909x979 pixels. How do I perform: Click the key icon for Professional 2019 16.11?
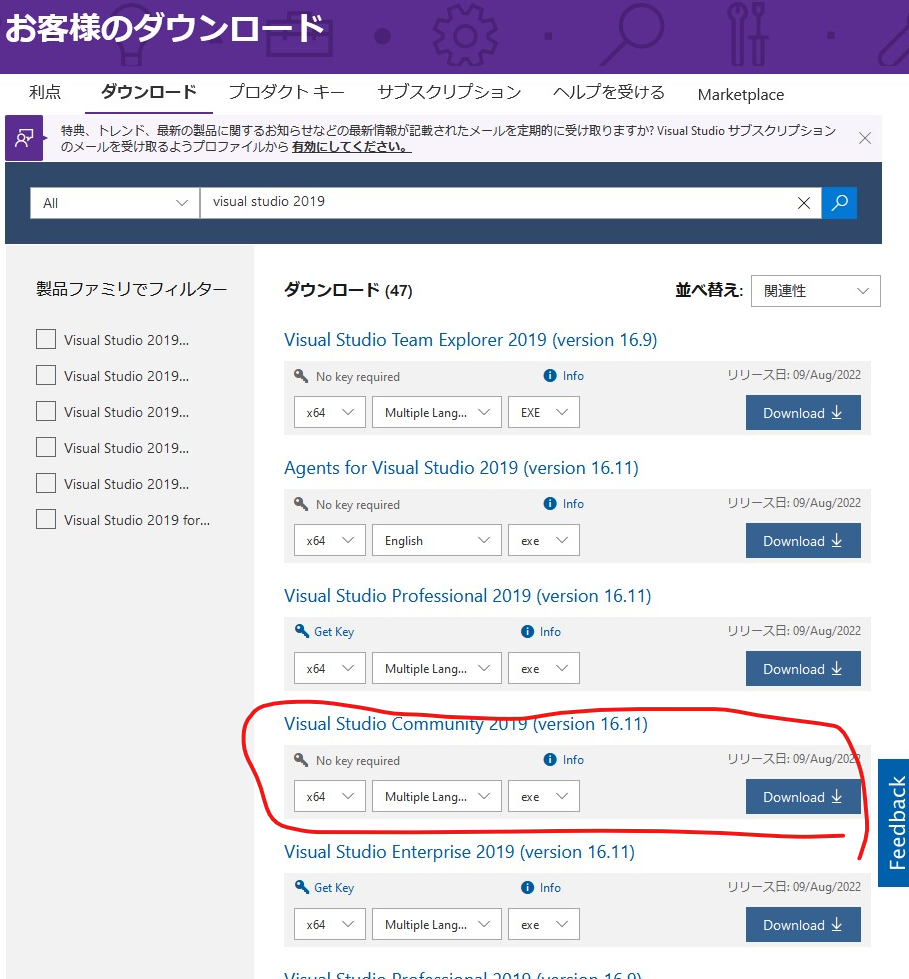[302, 631]
